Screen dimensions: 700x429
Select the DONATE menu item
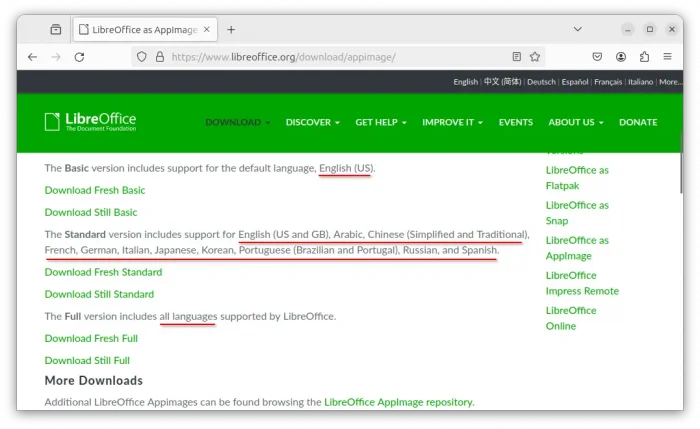click(638, 122)
